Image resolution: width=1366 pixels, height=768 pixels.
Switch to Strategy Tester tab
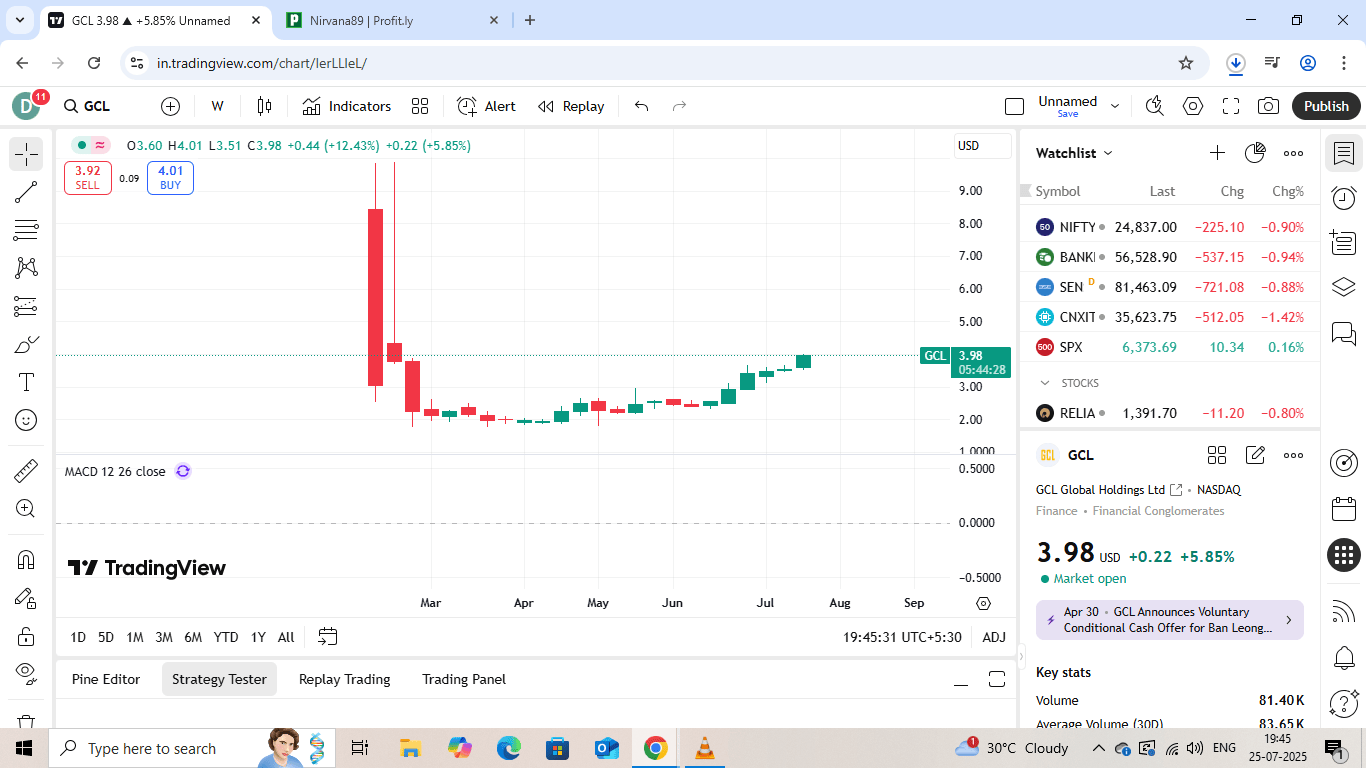(x=219, y=679)
